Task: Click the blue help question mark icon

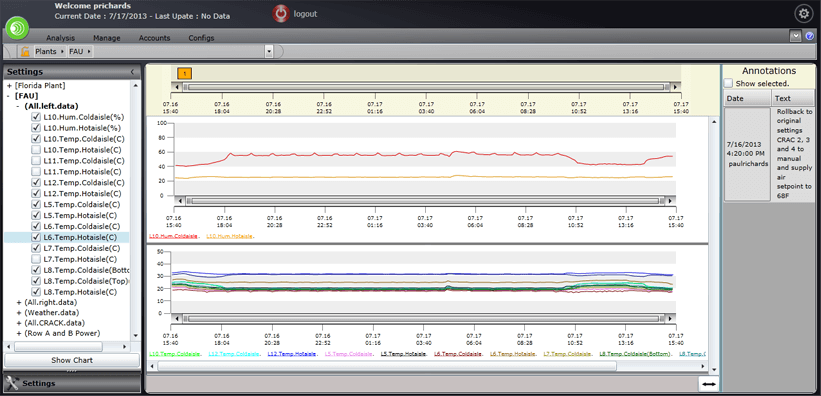Action: 809,36
